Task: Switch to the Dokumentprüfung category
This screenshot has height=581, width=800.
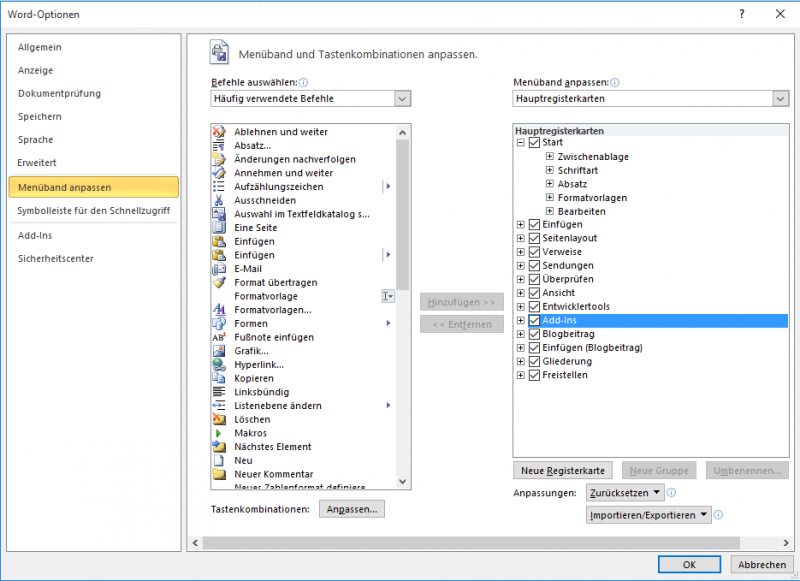Action: pos(59,94)
